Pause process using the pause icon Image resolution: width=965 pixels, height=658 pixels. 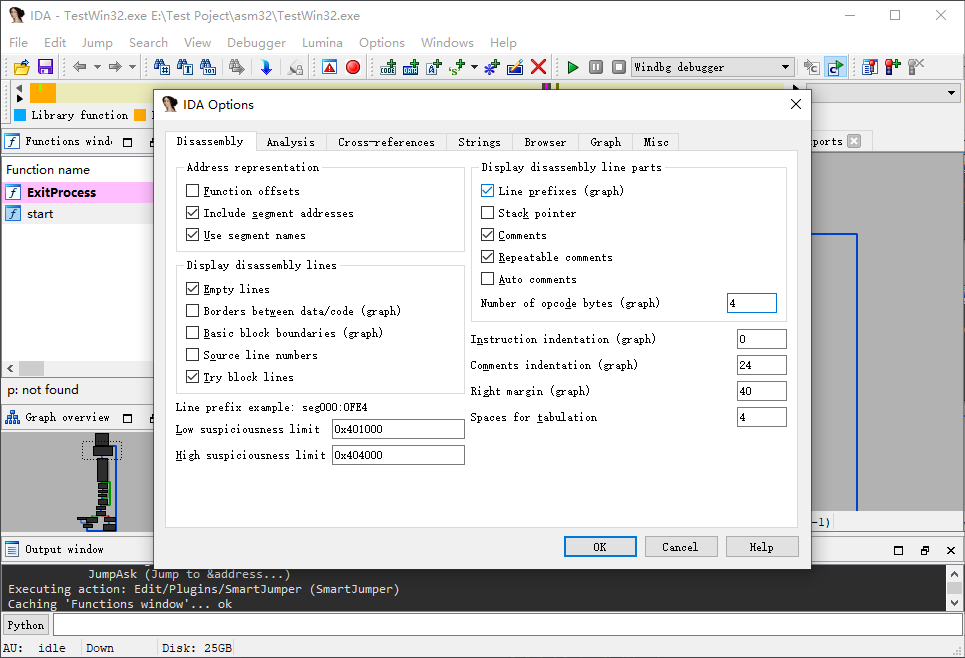596,67
